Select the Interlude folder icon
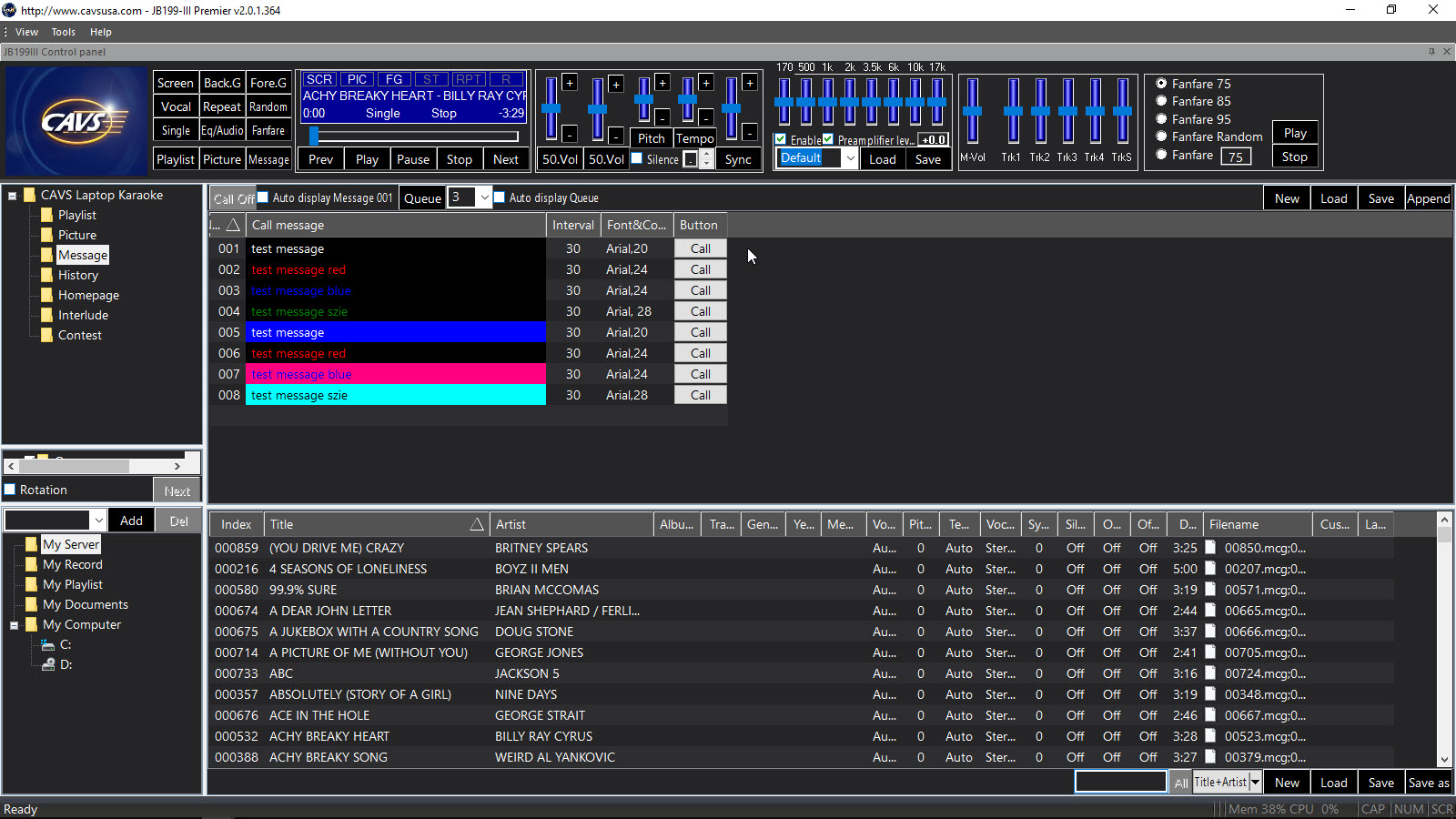This screenshot has height=819, width=1456. pos(46,315)
